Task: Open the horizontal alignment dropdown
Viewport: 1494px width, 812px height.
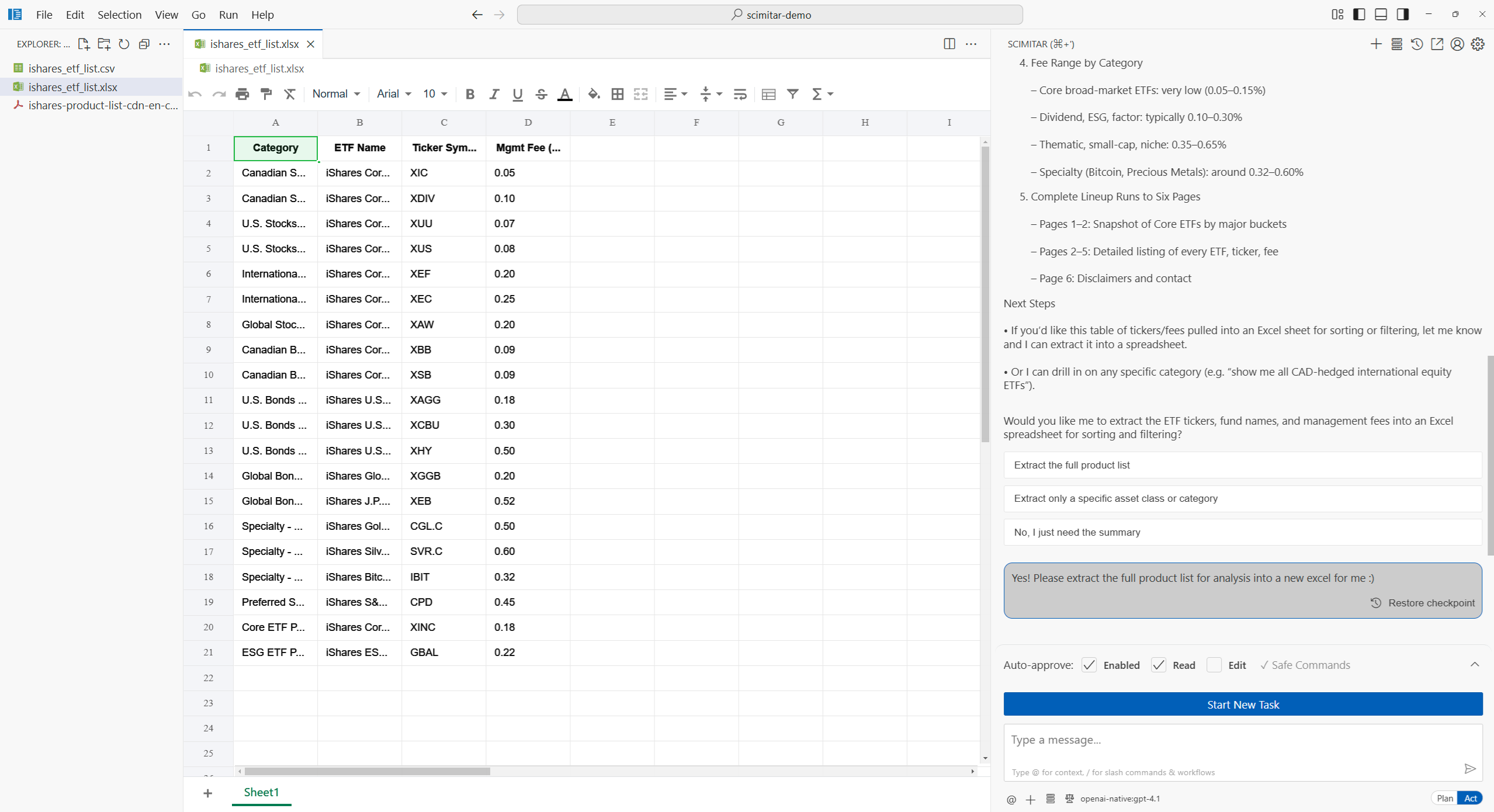Action: pos(675,94)
